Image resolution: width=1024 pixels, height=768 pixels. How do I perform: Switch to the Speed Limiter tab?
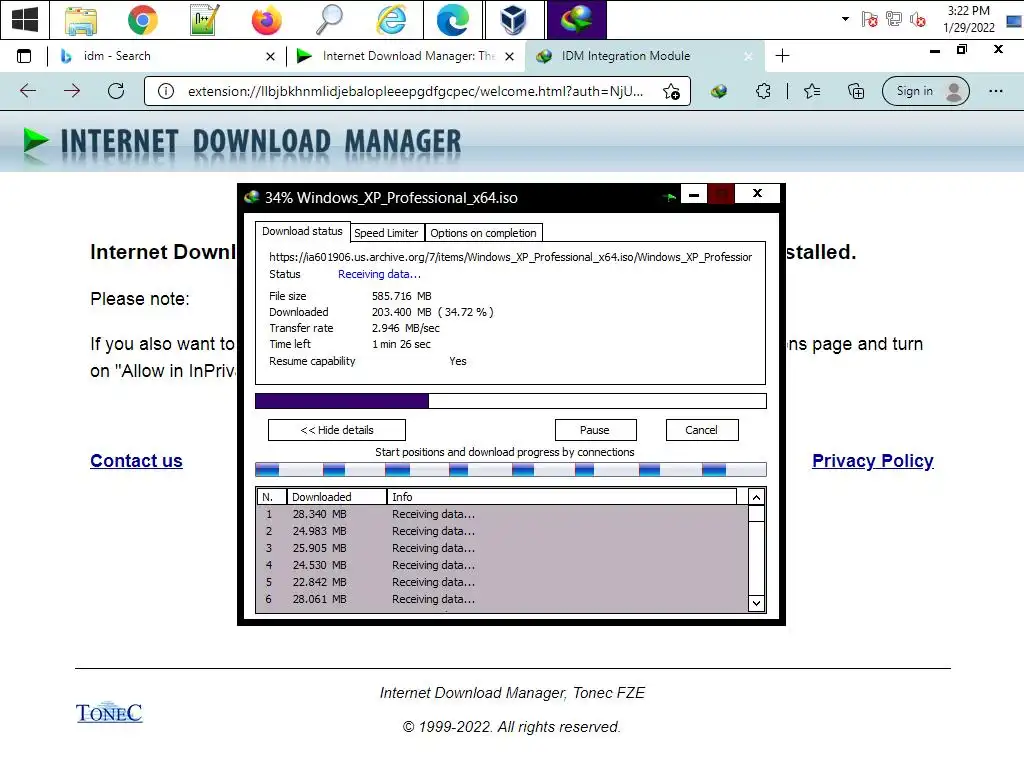pos(386,233)
